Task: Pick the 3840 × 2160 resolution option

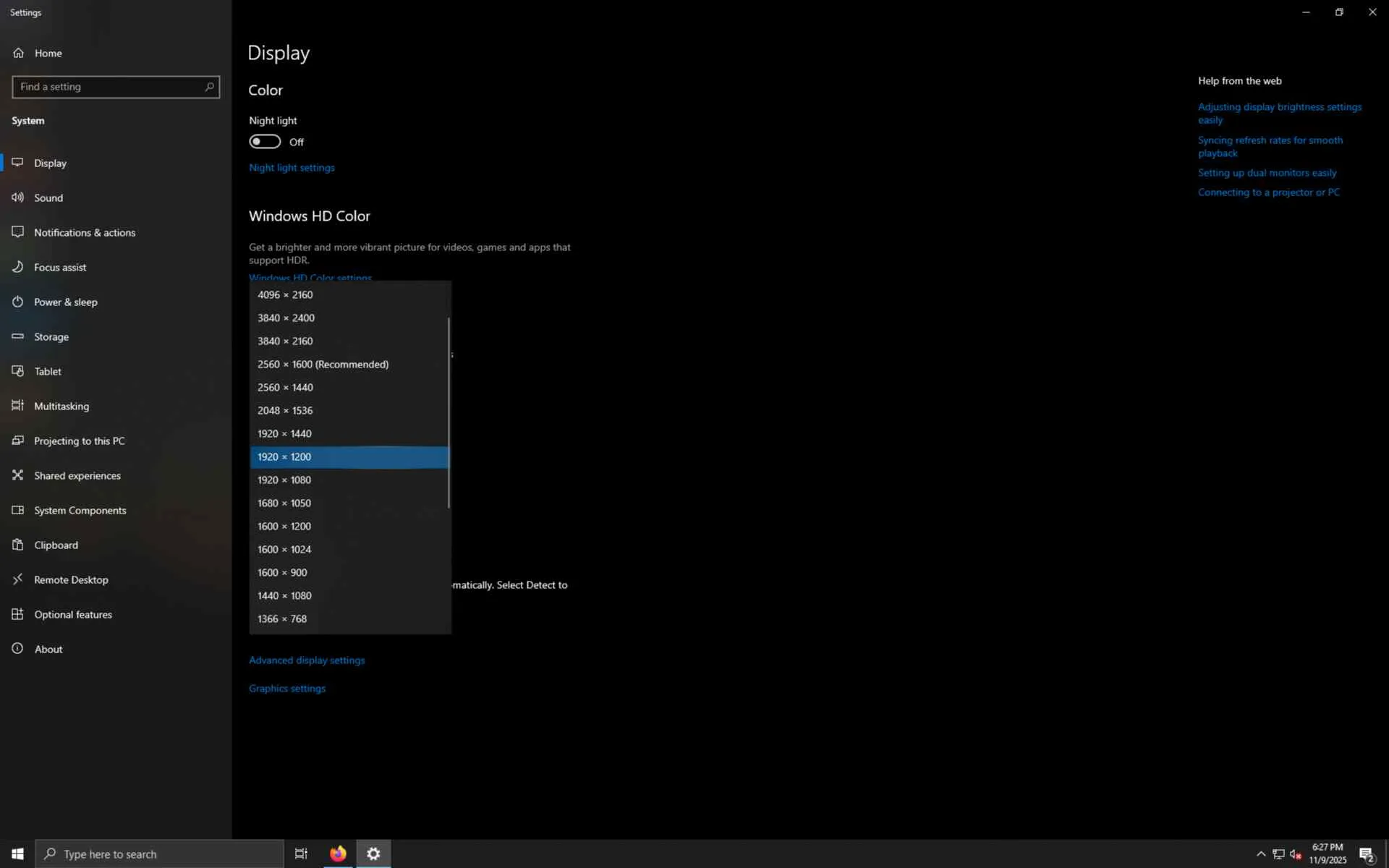Action: click(x=285, y=341)
